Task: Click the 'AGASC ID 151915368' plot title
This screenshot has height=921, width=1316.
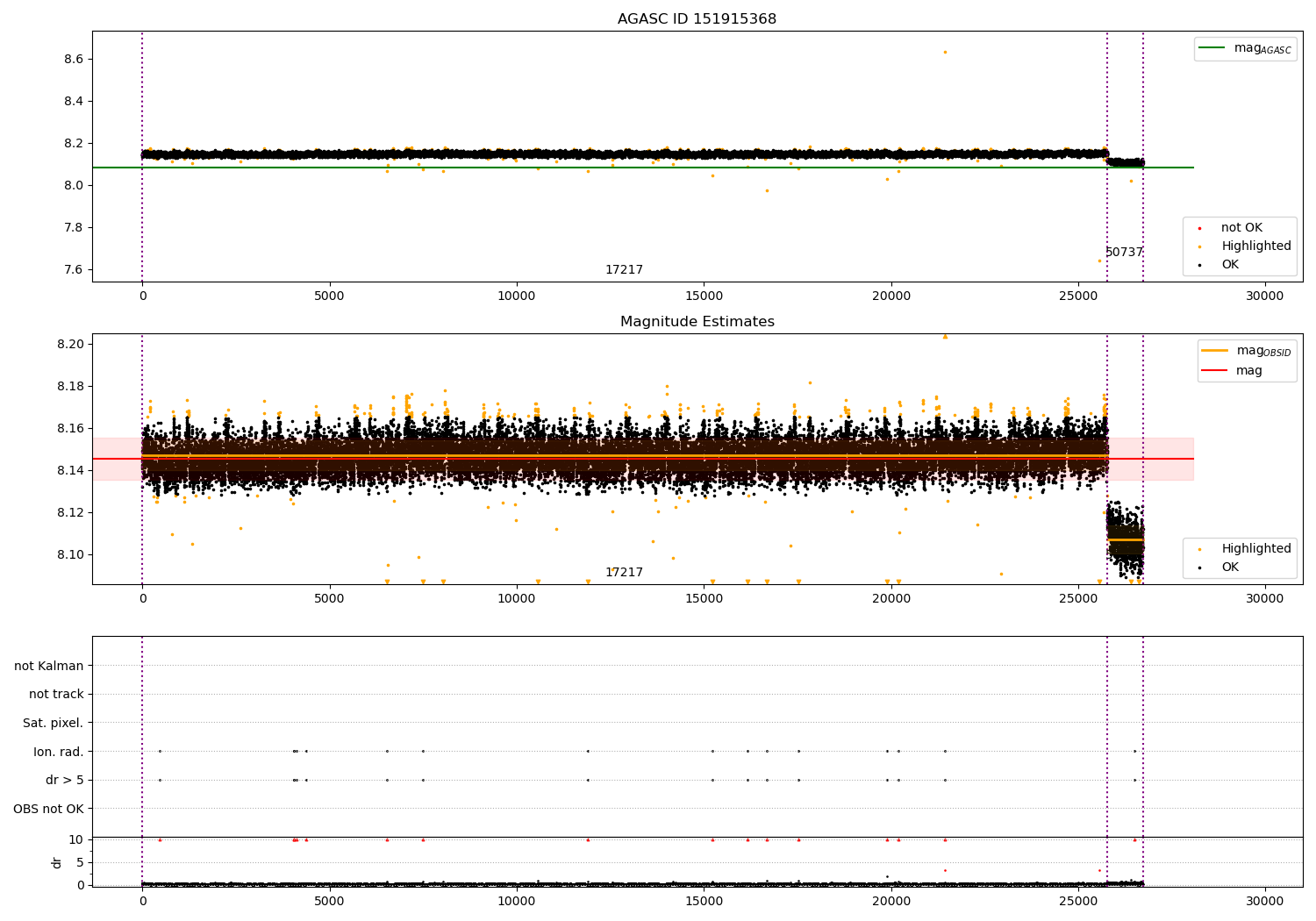Action: click(697, 19)
